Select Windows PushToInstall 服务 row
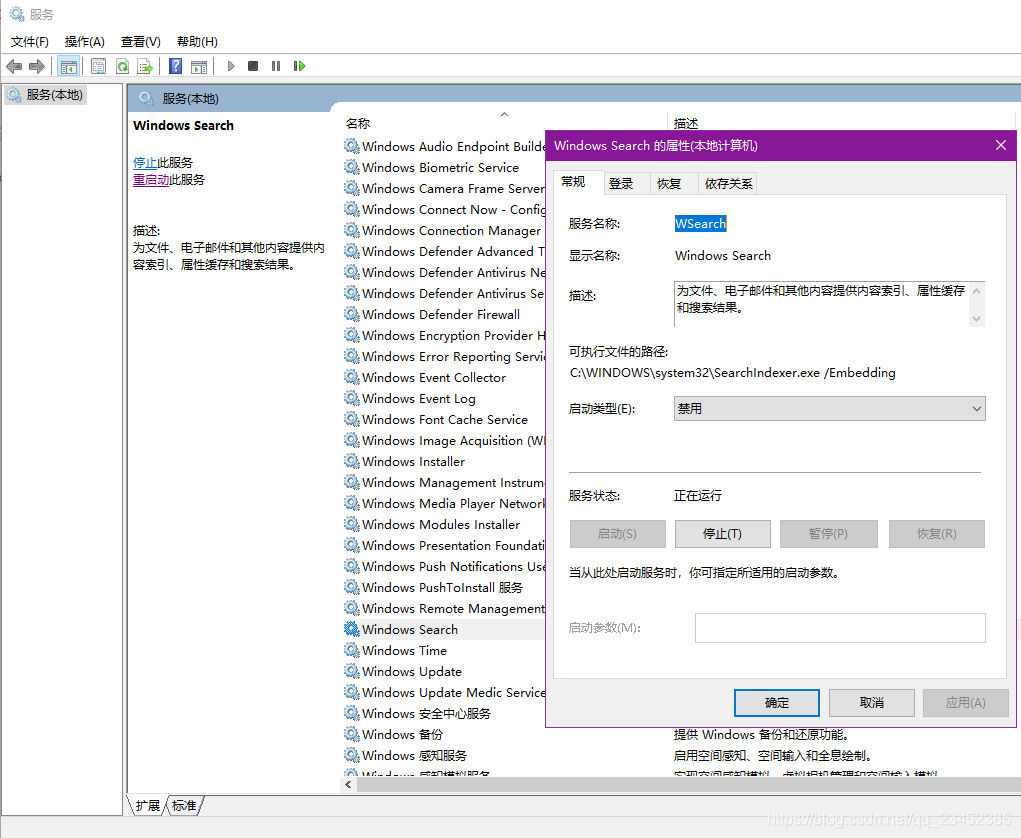 tap(445, 587)
